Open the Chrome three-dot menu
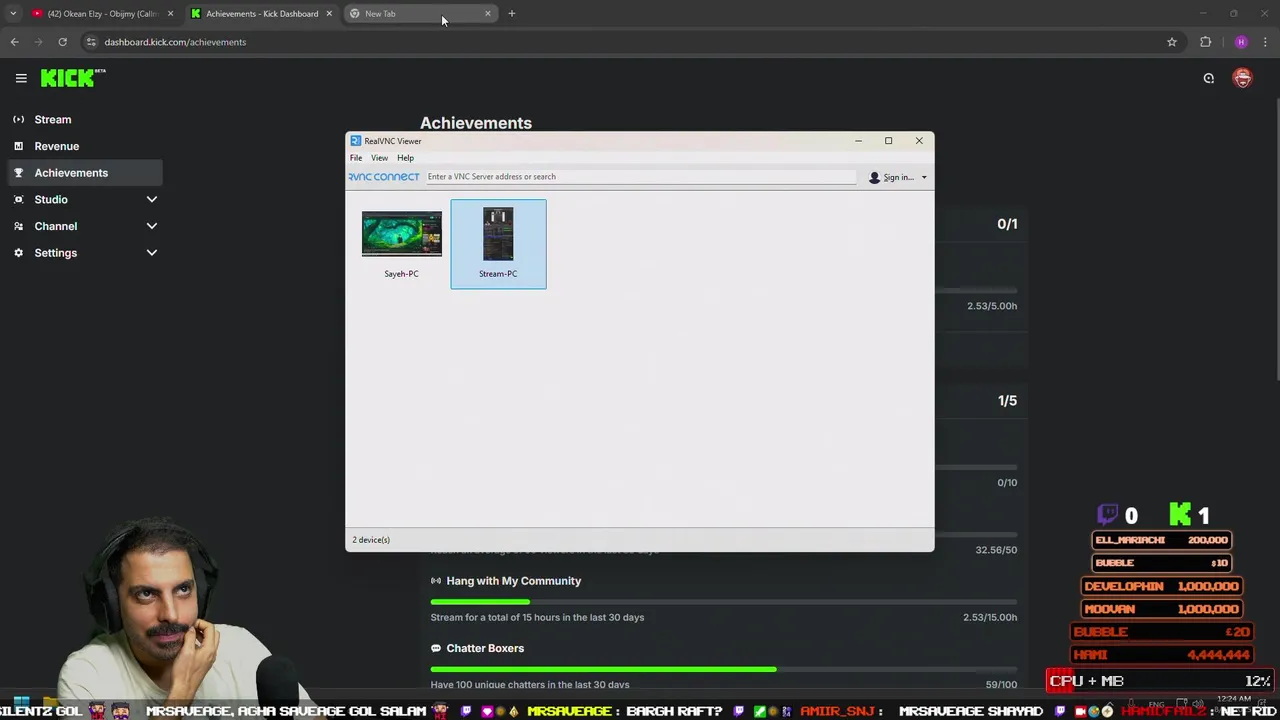Screen dimensions: 1280x720 pyautogui.click(x=1266, y=42)
